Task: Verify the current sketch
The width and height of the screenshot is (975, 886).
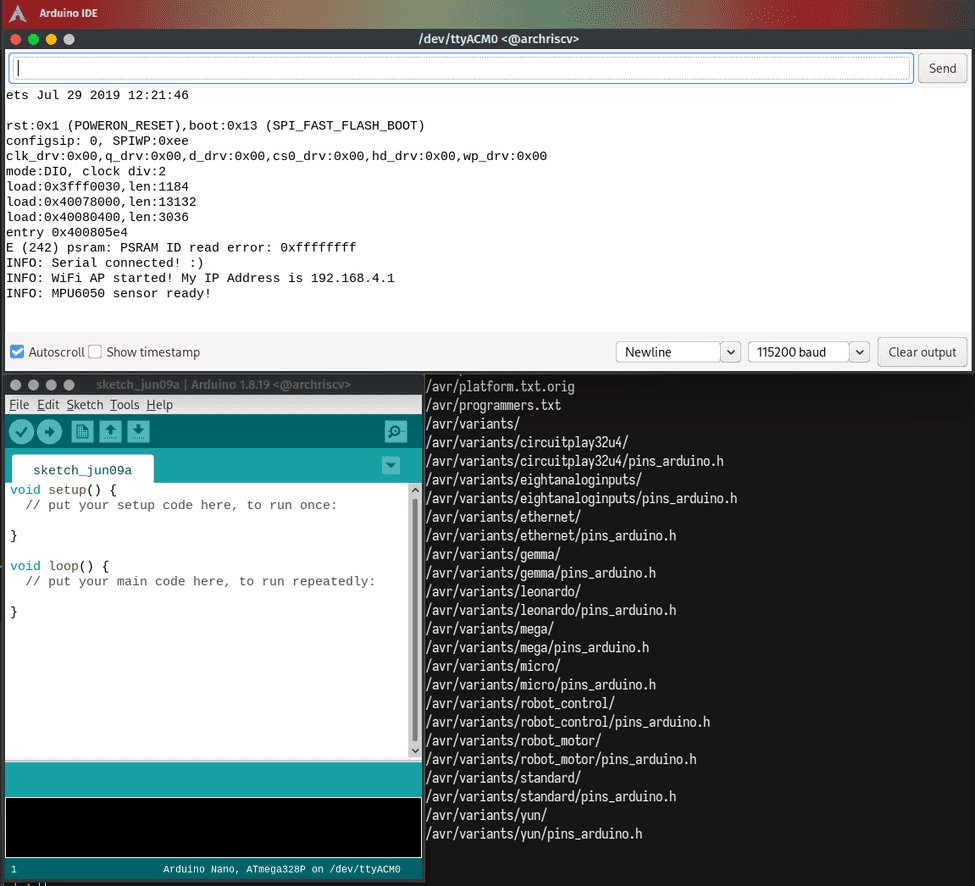Action: coord(21,431)
